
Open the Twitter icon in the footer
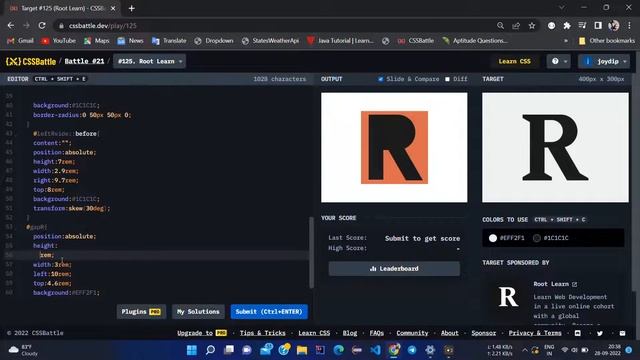[x=600, y=333]
